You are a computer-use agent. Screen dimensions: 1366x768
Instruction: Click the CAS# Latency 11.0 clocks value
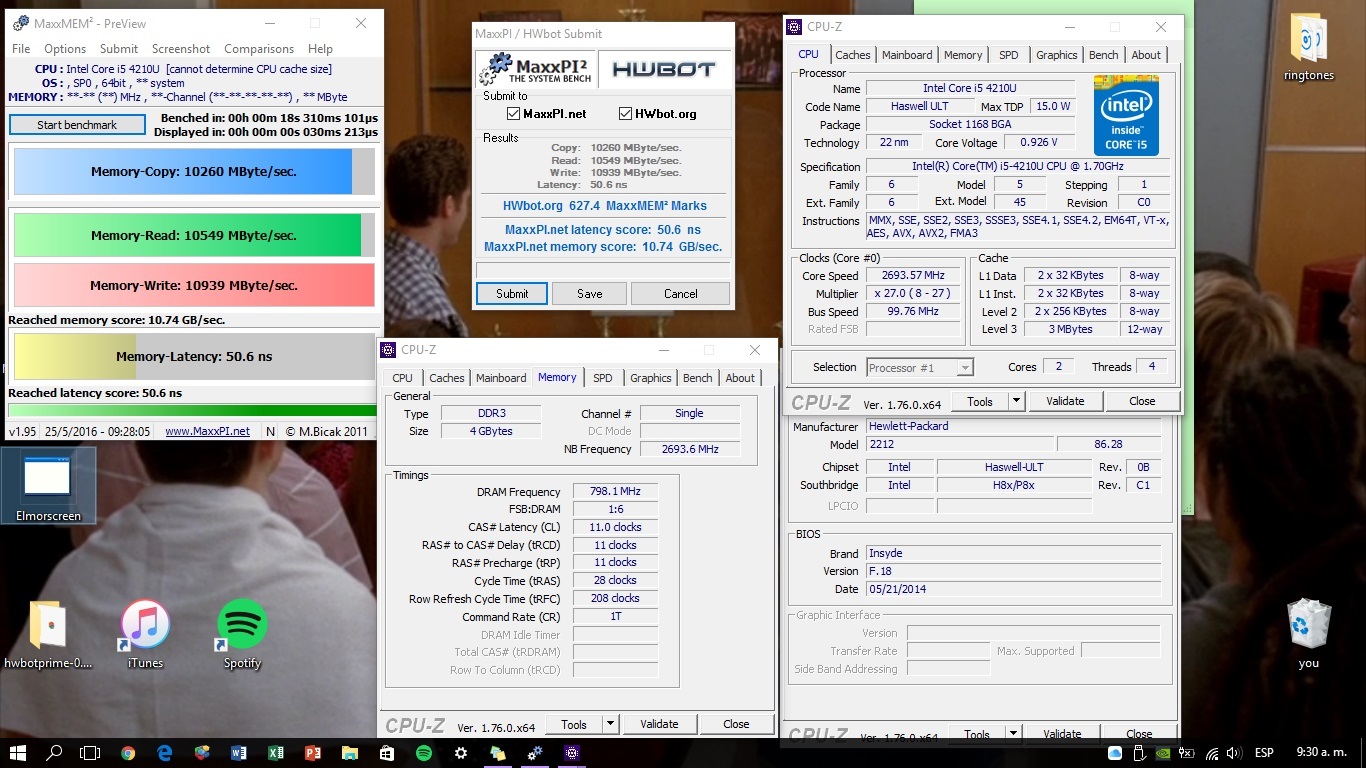pyautogui.click(x=615, y=527)
